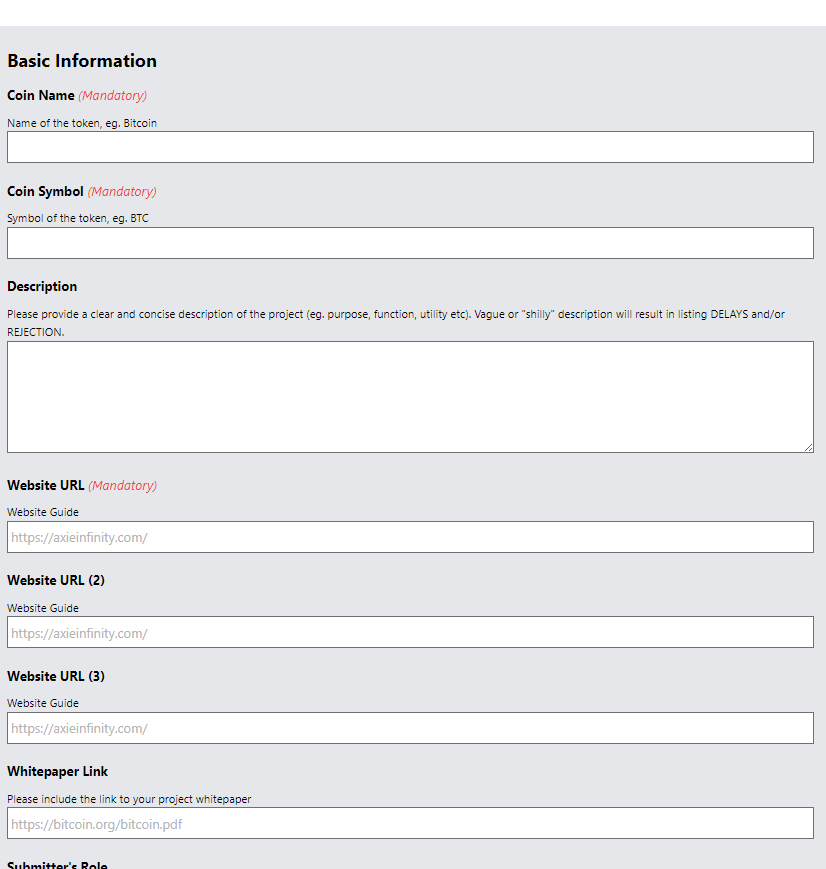The height and width of the screenshot is (869, 826).
Task: Focus the Website URL (3) input field
Action: pyautogui.click(x=410, y=728)
